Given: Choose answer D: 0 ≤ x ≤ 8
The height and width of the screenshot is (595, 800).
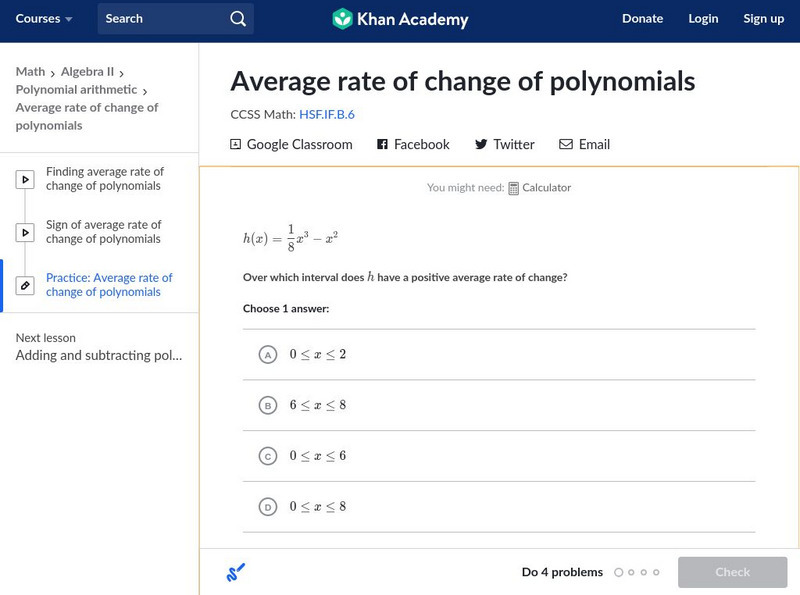Looking at the screenshot, I should click(x=267, y=507).
